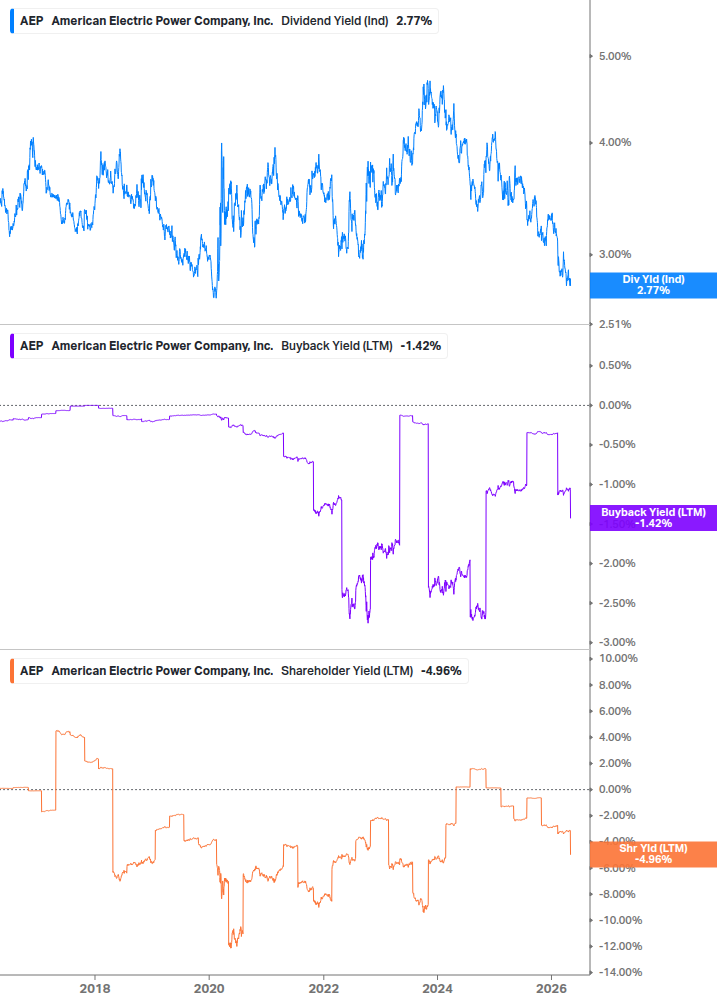The width and height of the screenshot is (717, 1005).
Task: Select the orange 'Shr Yld (LTM) -4.96%' axis tag
Action: (x=653, y=854)
